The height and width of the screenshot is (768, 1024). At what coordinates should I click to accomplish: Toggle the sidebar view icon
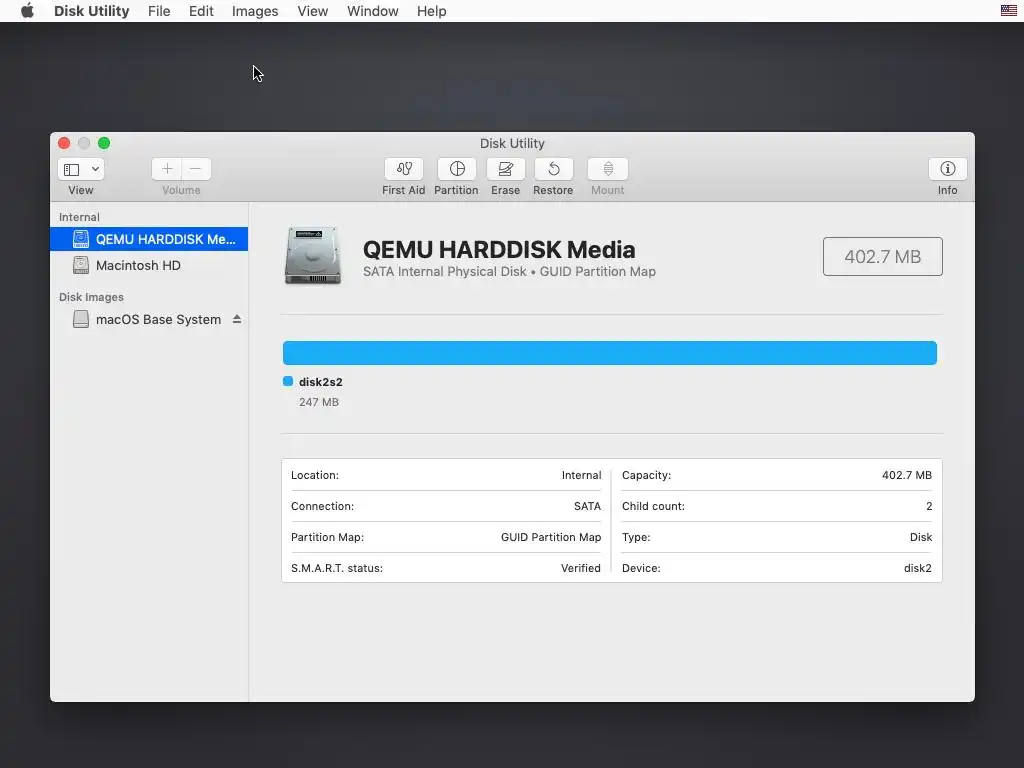point(72,169)
